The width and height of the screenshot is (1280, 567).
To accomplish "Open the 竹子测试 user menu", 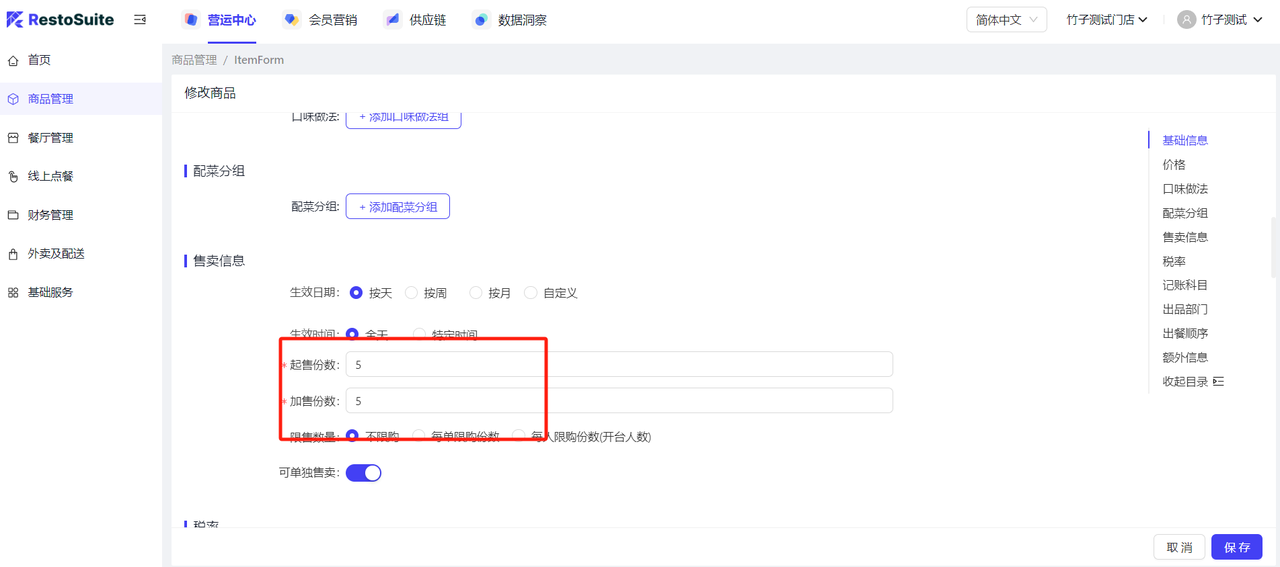I will tap(1219, 20).
